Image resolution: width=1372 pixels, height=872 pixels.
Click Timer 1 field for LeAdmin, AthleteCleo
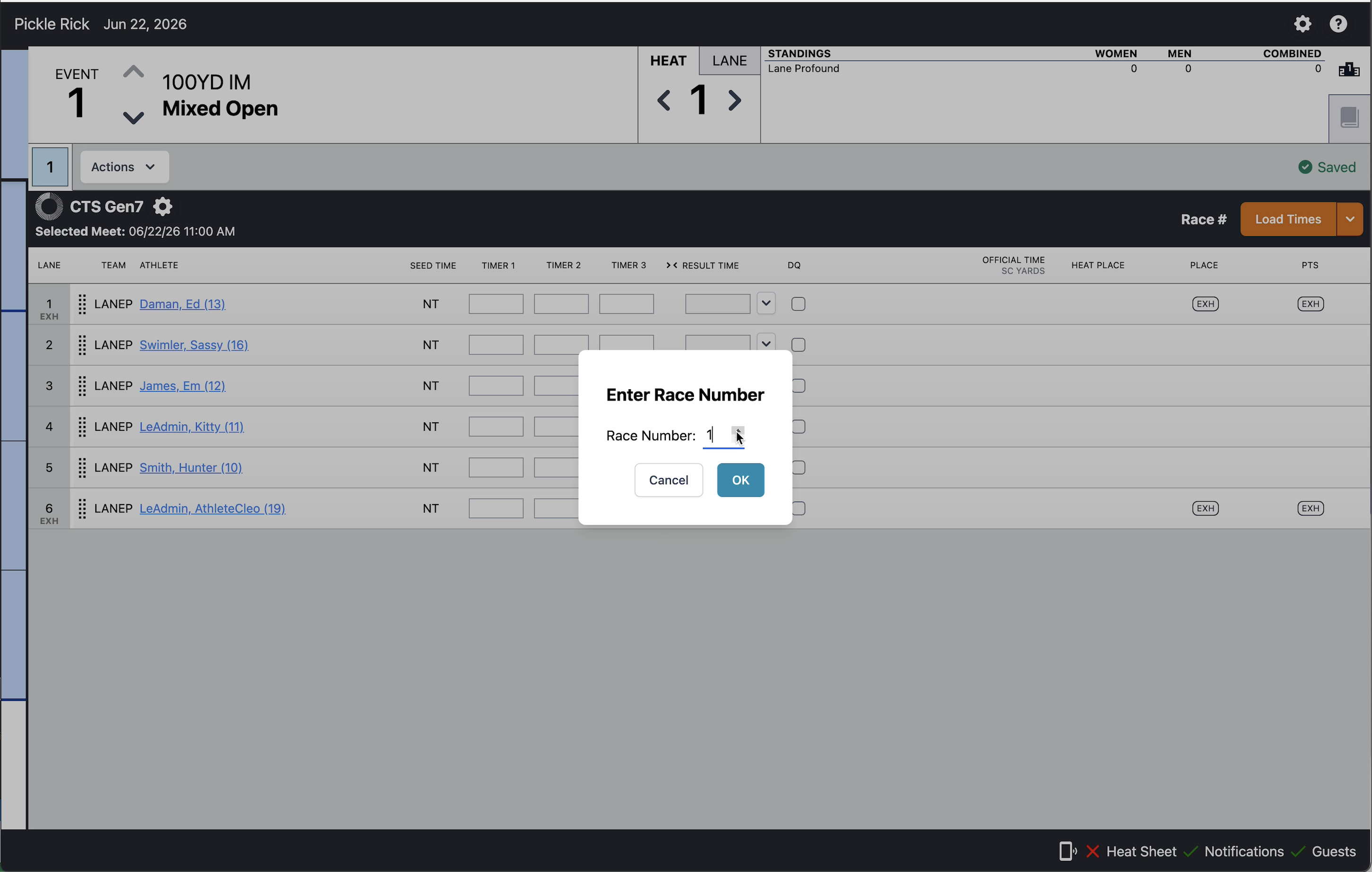click(496, 508)
